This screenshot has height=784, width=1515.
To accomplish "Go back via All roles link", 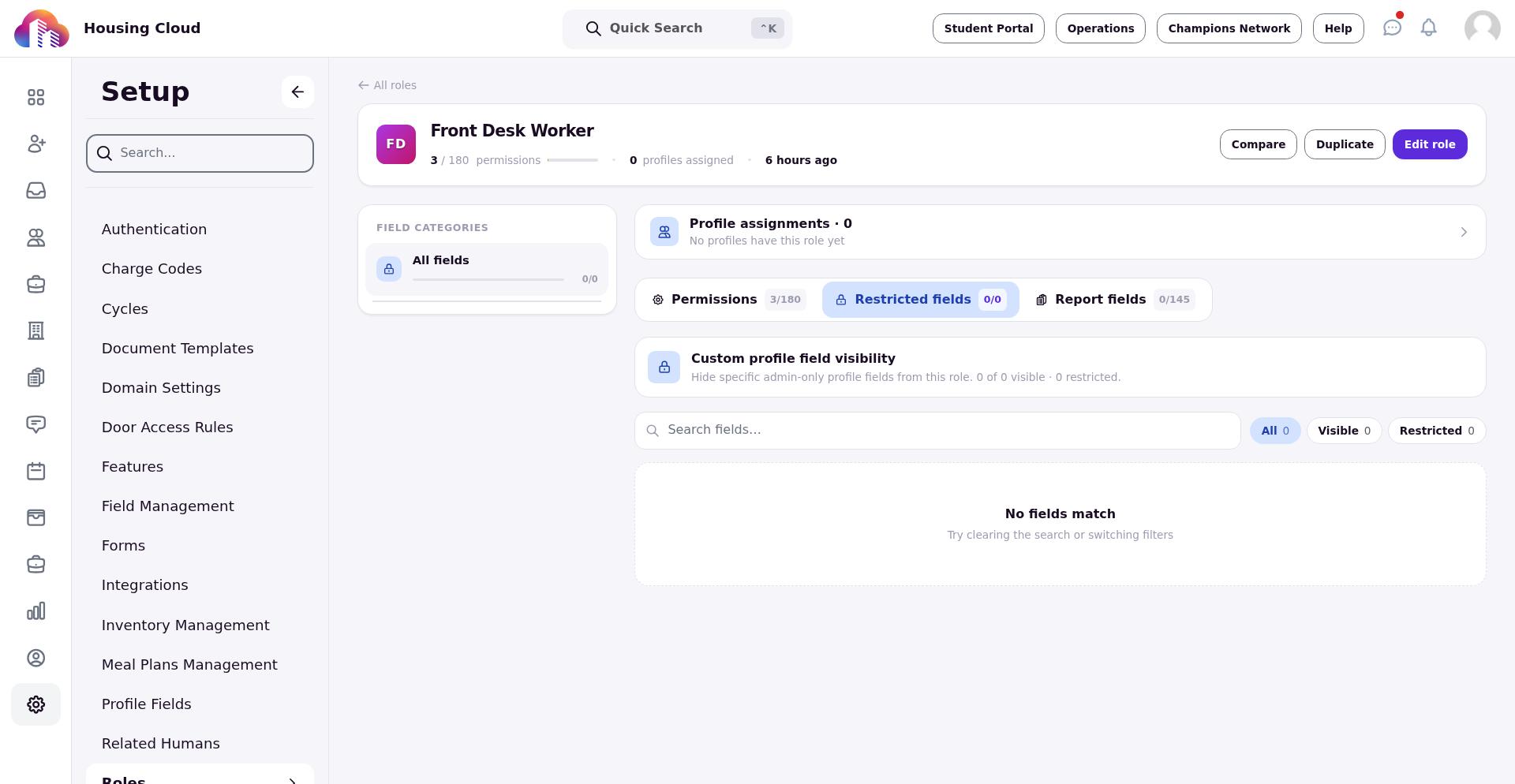I will coord(387,85).
